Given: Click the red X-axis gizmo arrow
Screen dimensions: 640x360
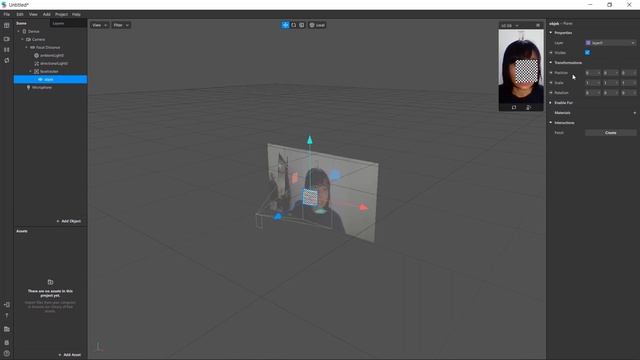Looking at the screenshot, I should point(363,208).
